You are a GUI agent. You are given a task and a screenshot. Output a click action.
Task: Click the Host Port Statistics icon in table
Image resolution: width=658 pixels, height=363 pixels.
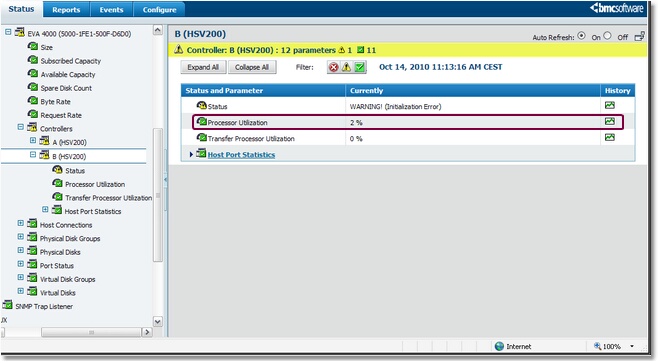pos(201,154)
